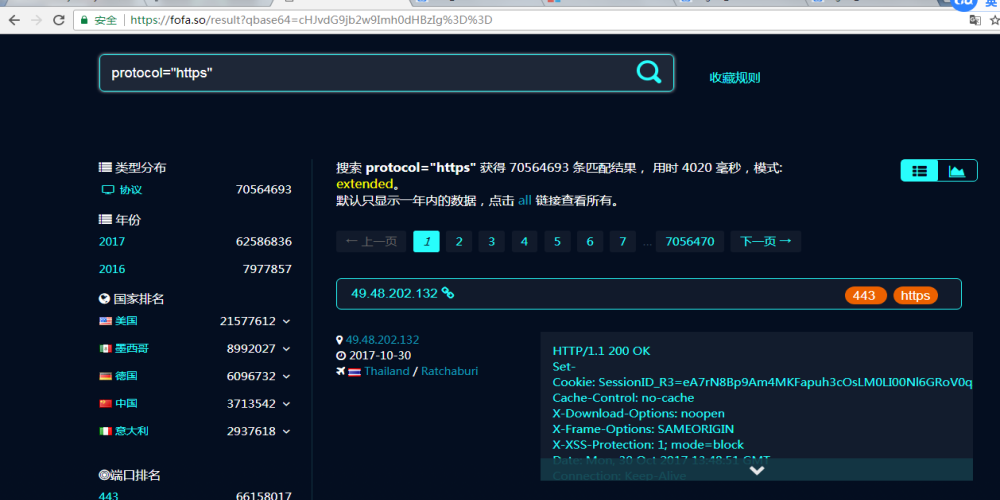Click browser back arrow
Screen dimensions: 1000x500
pyautogui.click(x=14, y=20)
